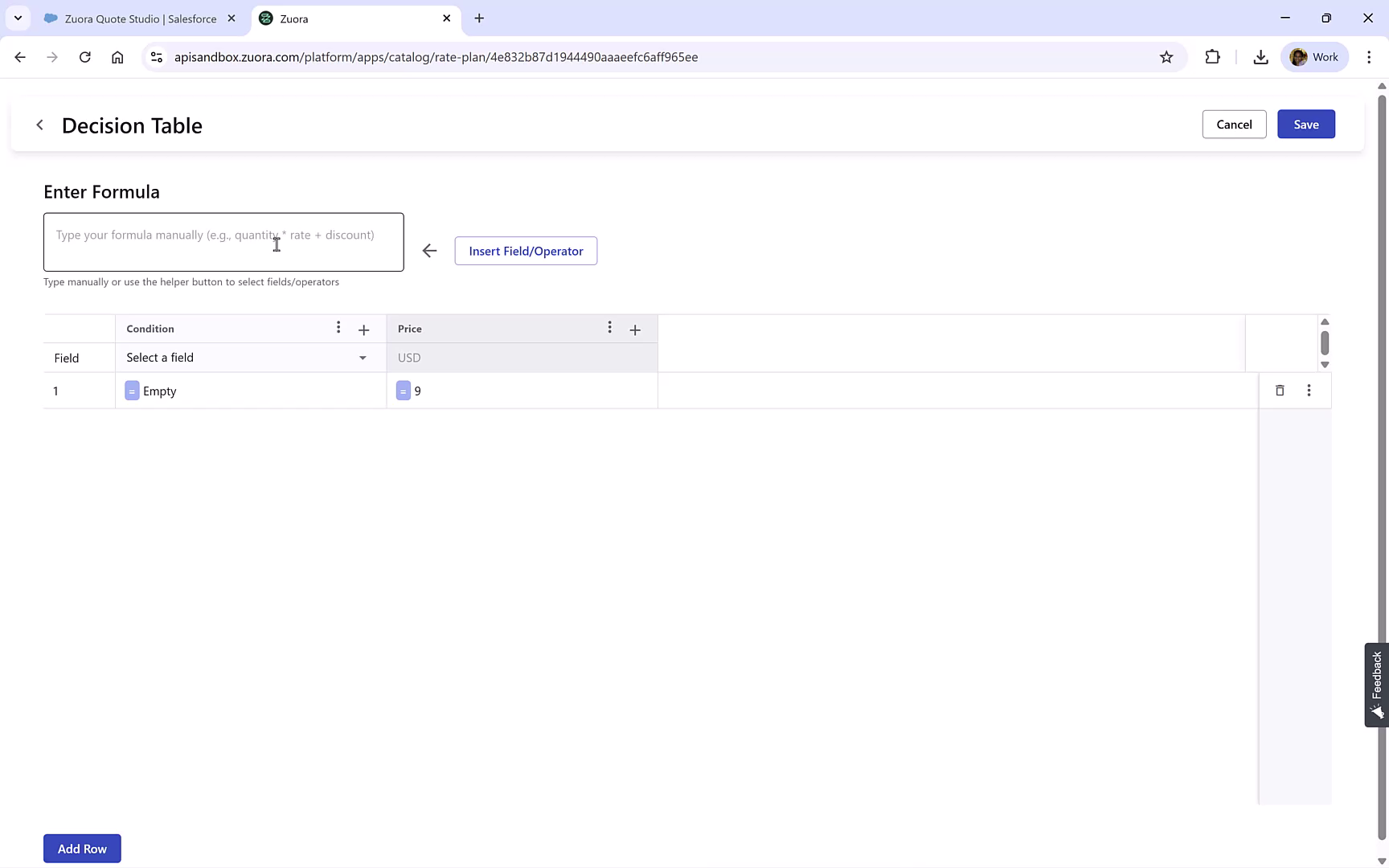Select the Zuora browser tab
The height and width of the screenshot is (868, 1389).
tap(346, 18)
